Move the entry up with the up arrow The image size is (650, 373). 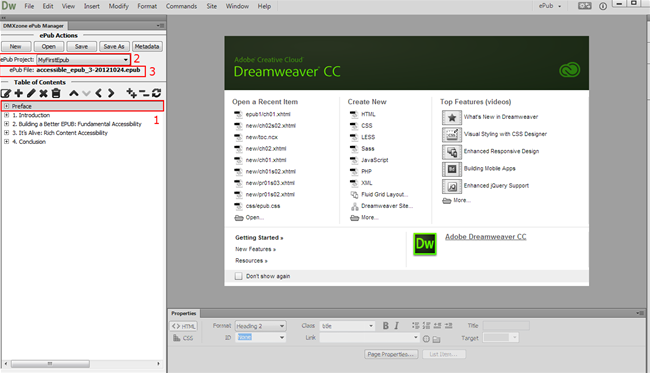coord(74,93)
